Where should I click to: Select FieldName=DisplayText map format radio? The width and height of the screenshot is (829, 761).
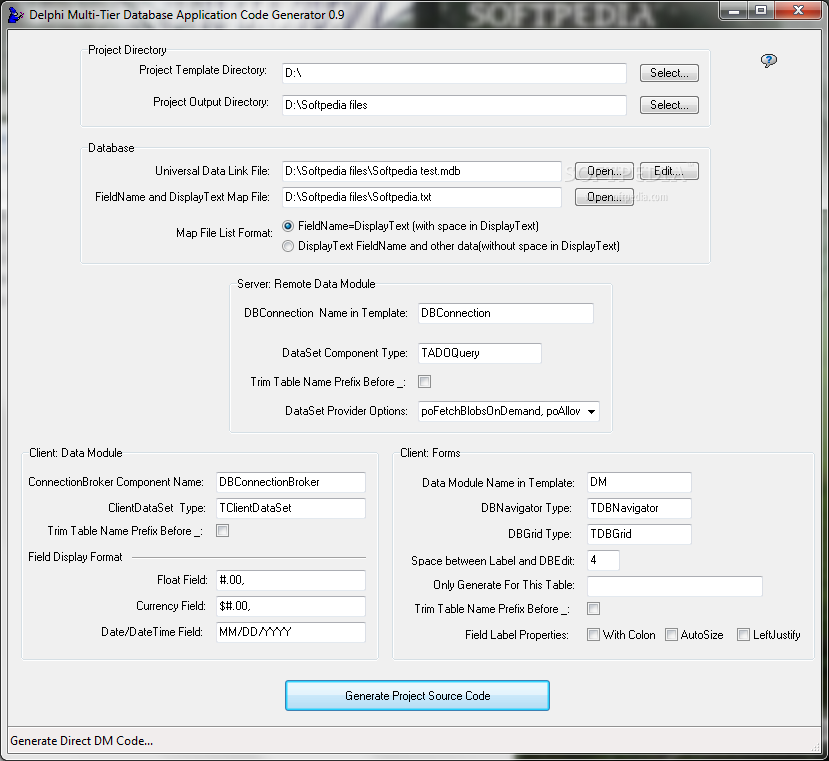pos(288,226)
